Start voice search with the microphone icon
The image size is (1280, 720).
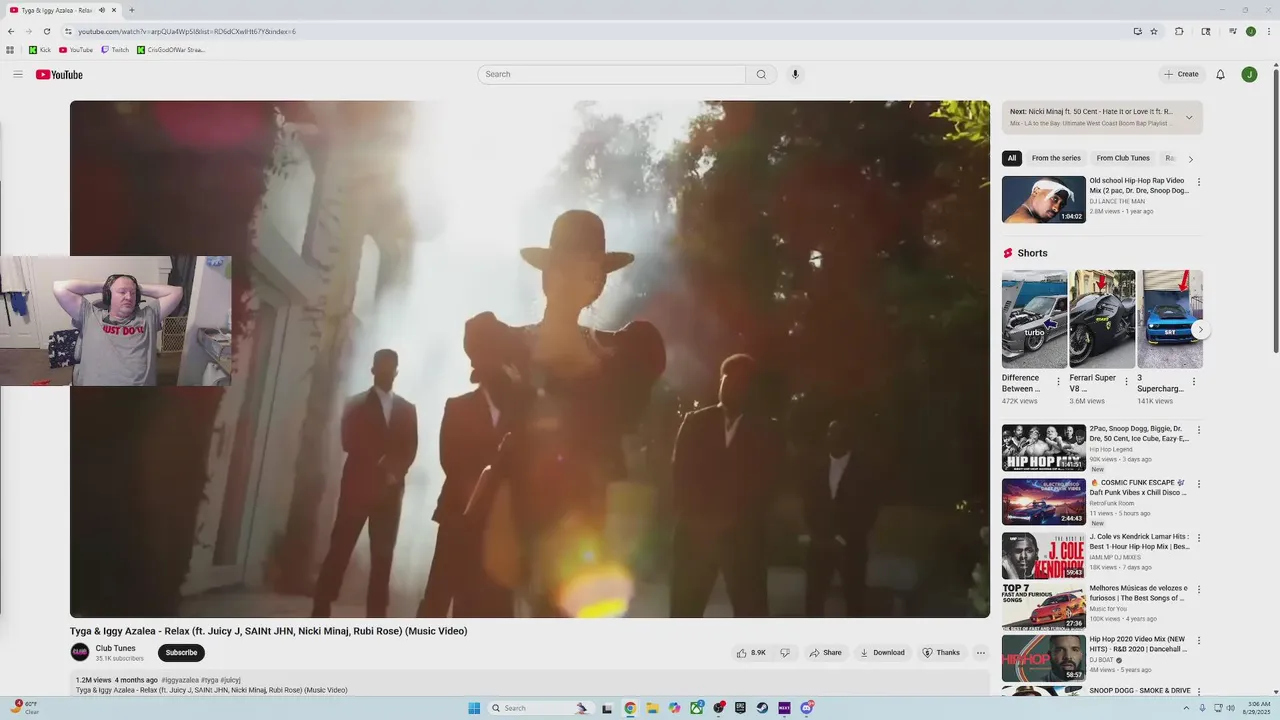coord(795,74)
